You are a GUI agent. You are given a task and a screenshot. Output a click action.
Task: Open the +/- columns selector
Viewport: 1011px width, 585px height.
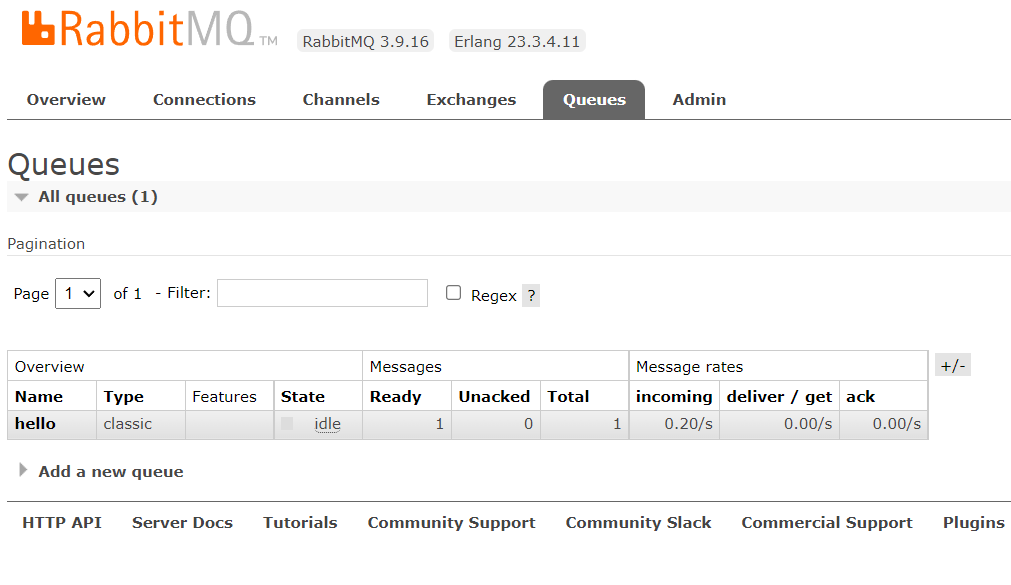[952, 366]
